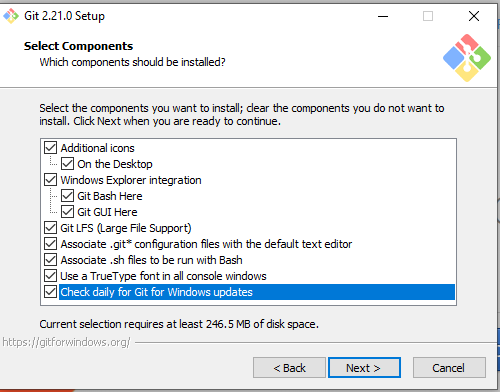
Task: Select the 'On the Desktop' row label
Action: pyautogui.click(x=115, y=164)
